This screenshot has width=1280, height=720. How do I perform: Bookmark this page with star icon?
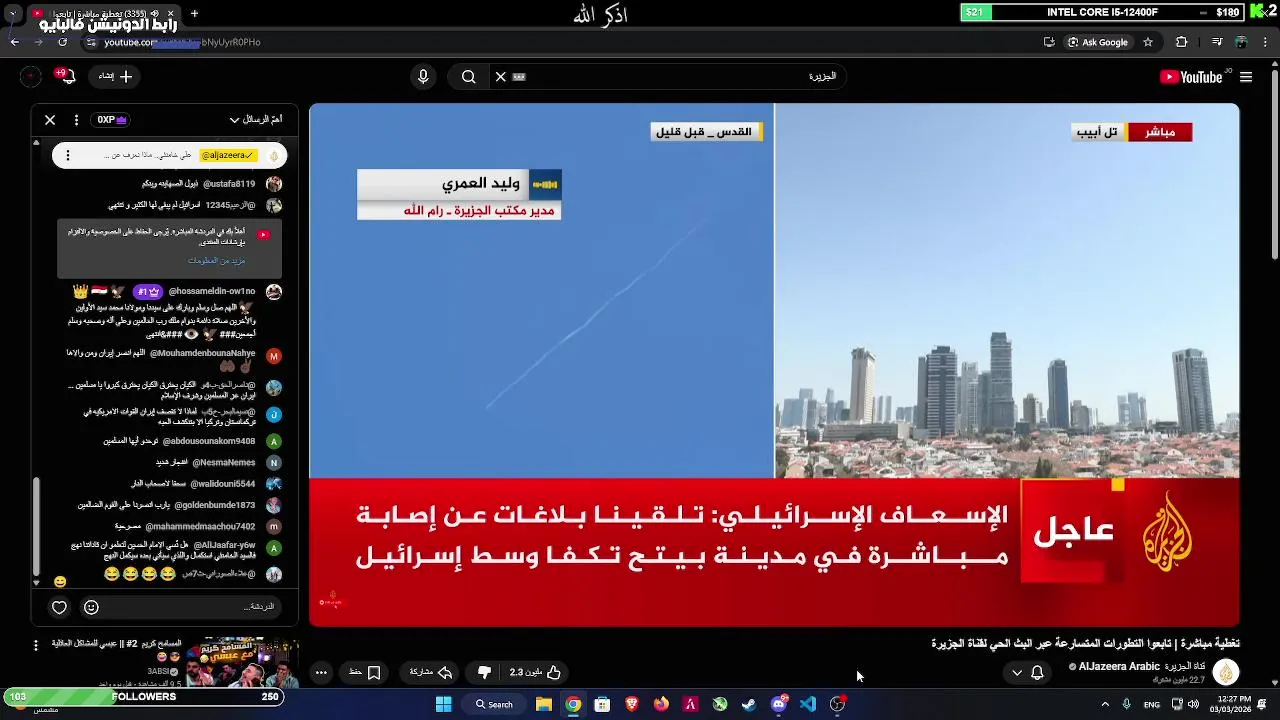click(x=1148, y=42)
